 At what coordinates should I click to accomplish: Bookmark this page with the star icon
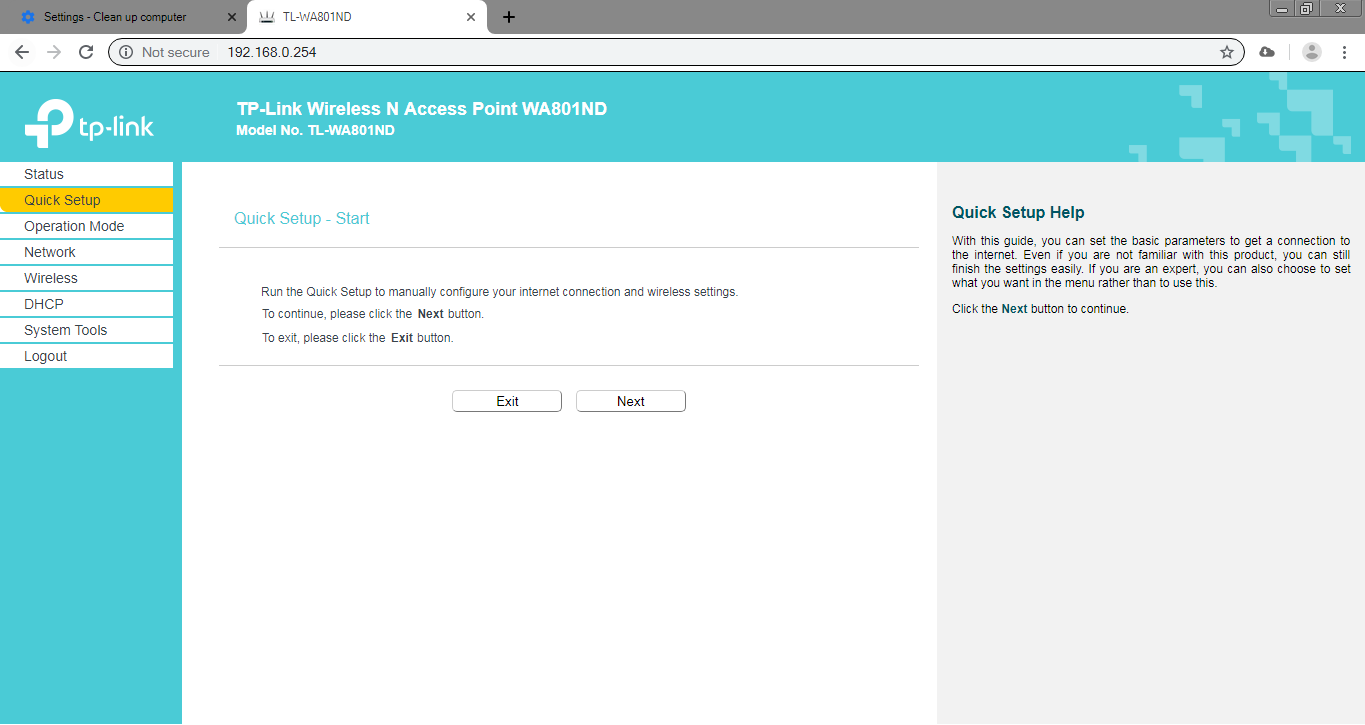tap(1227, 52)
